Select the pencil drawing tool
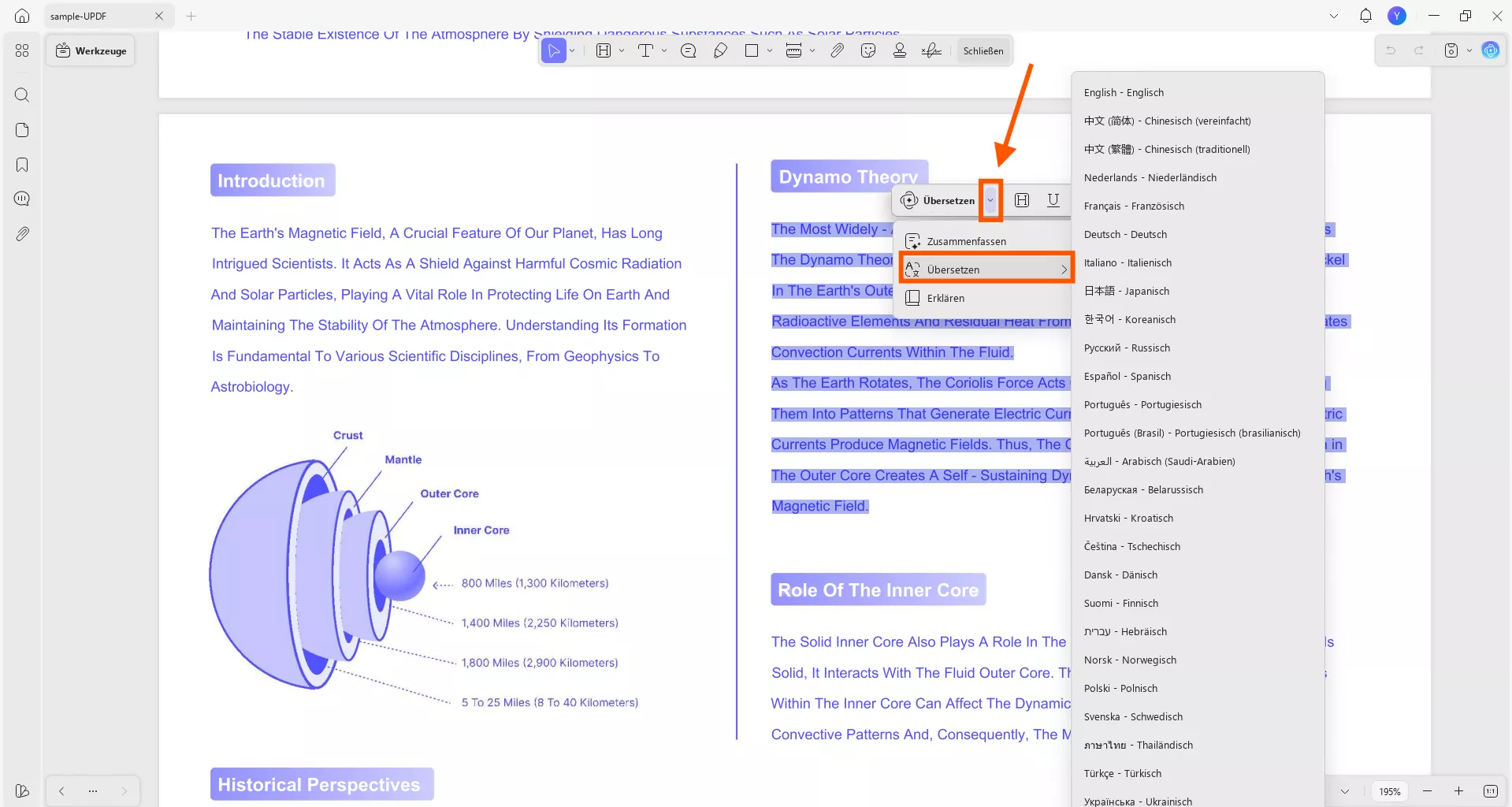Screen dimensions: 1512x807 tap(720, 51)
